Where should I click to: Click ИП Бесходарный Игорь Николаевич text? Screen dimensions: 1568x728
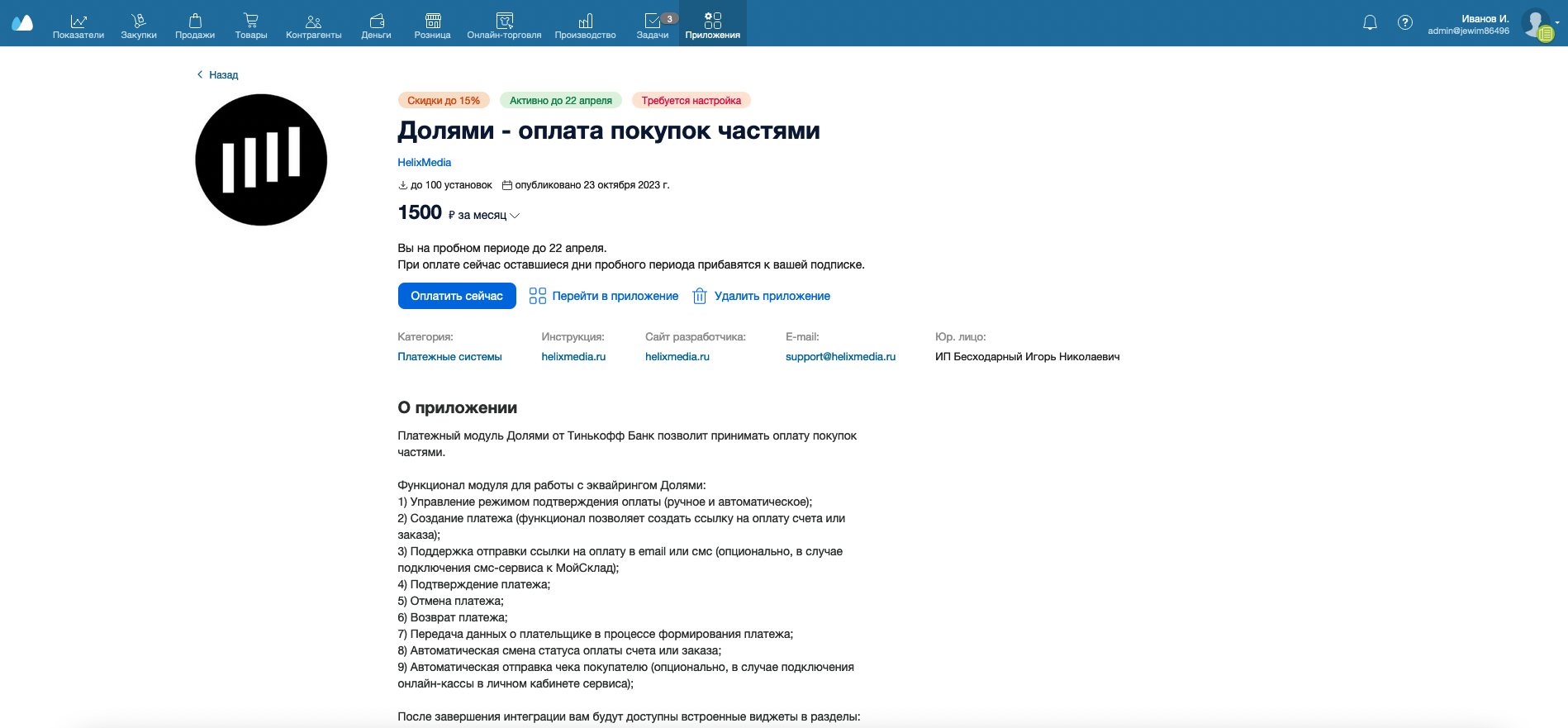coord(1028,357)
